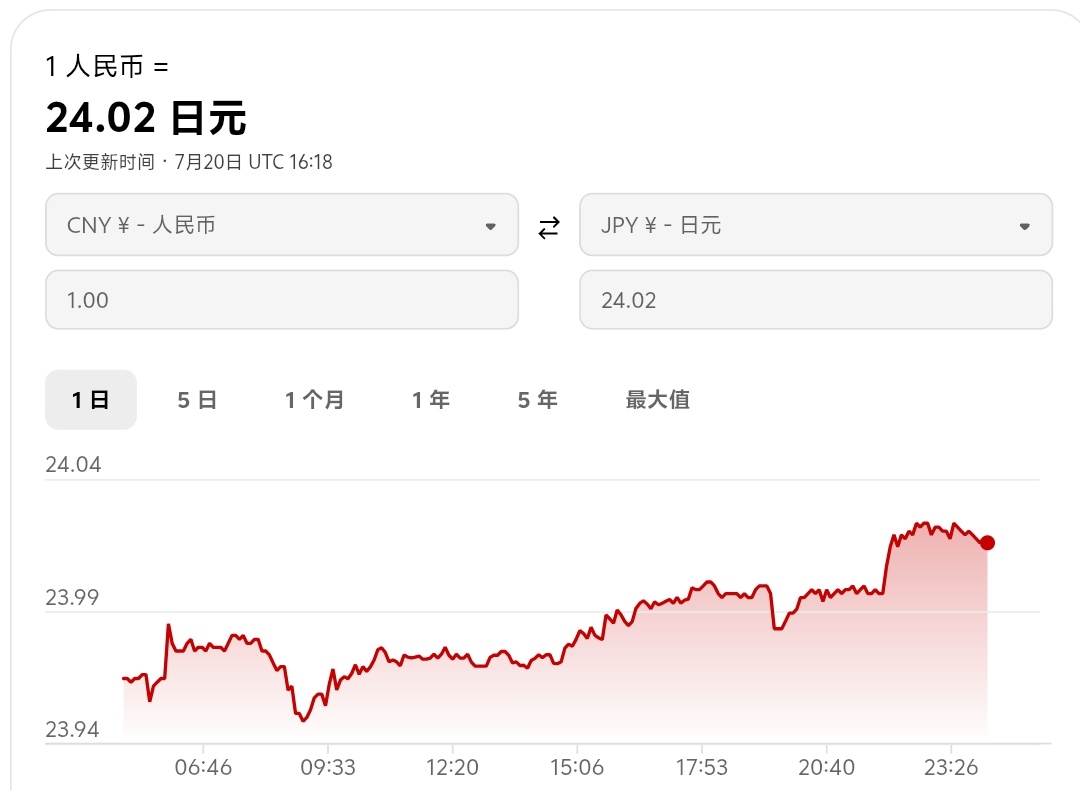Swap currencies with the double-arrow icon
The width and height of the screenshot is (1080, 790).
549,227
